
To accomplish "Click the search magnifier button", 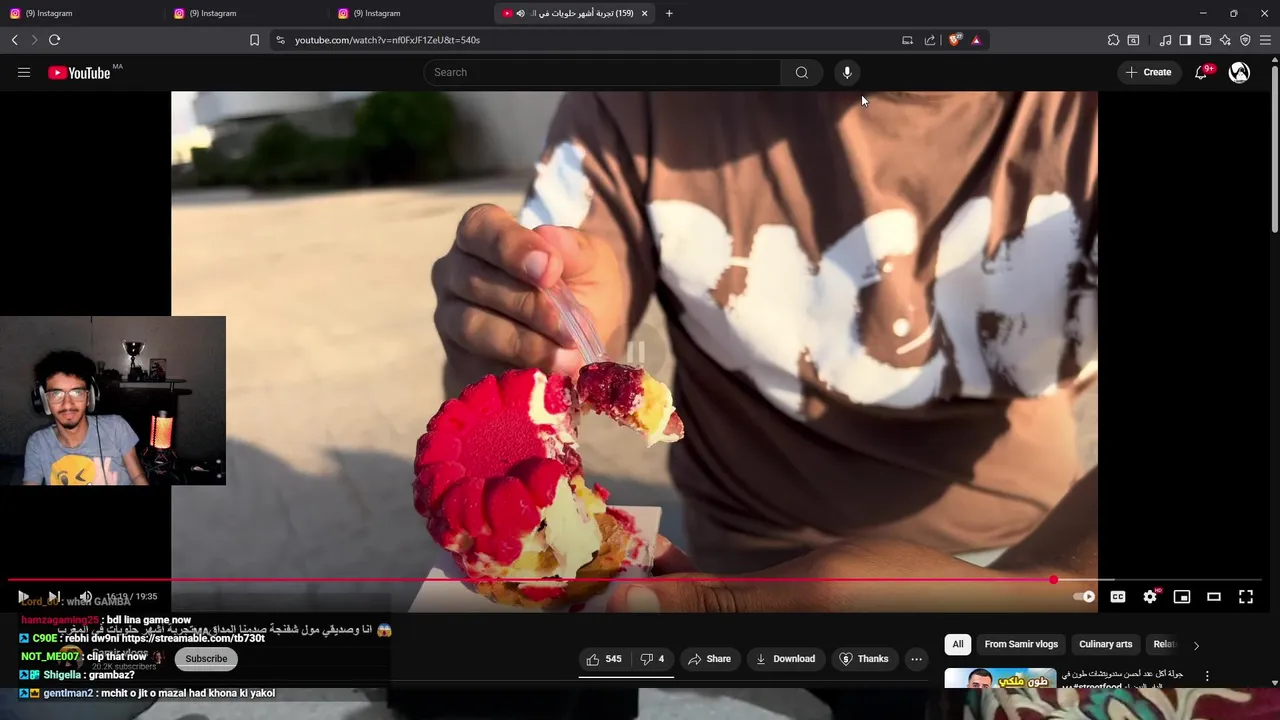I will pos(801,72).
